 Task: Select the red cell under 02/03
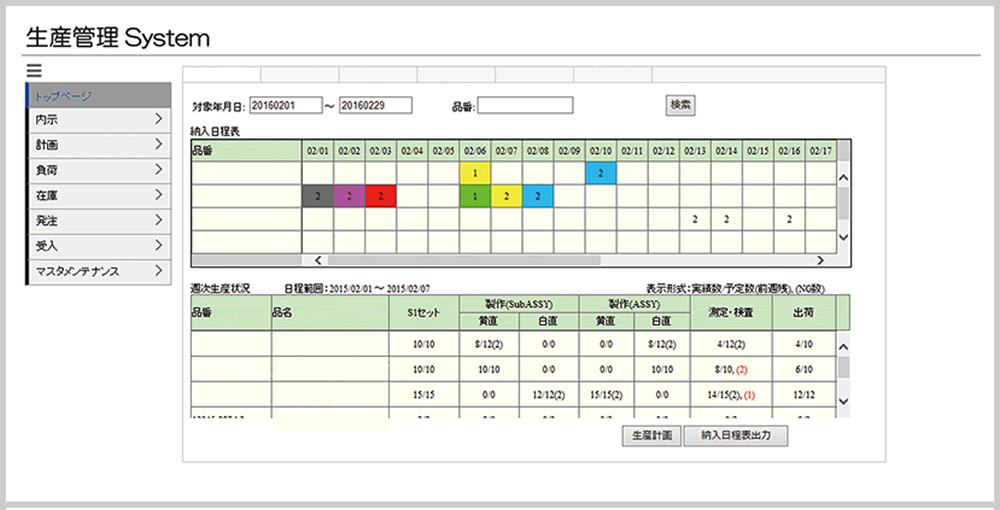click(x=380, y=197)
